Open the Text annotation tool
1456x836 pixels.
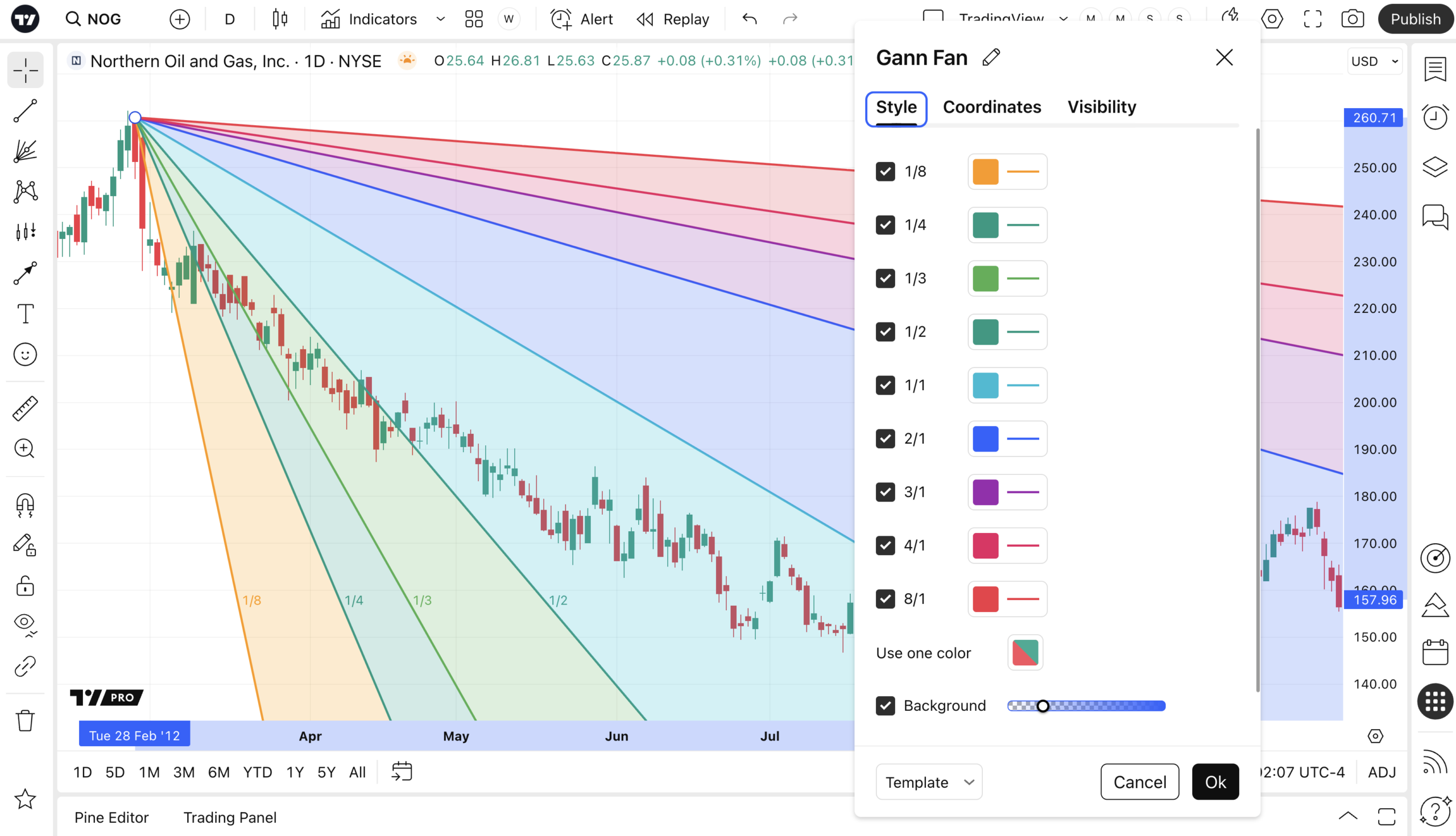coord(24,313)
